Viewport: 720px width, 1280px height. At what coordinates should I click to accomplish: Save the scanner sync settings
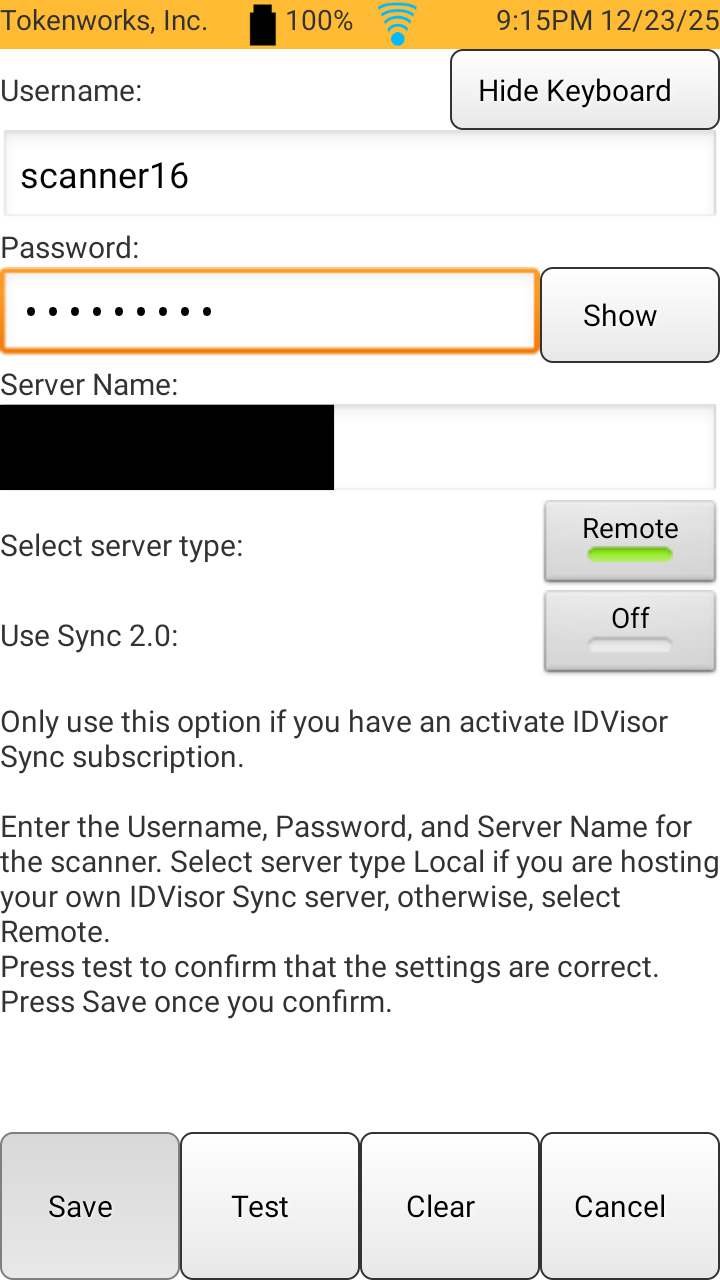coord(90,1206)
